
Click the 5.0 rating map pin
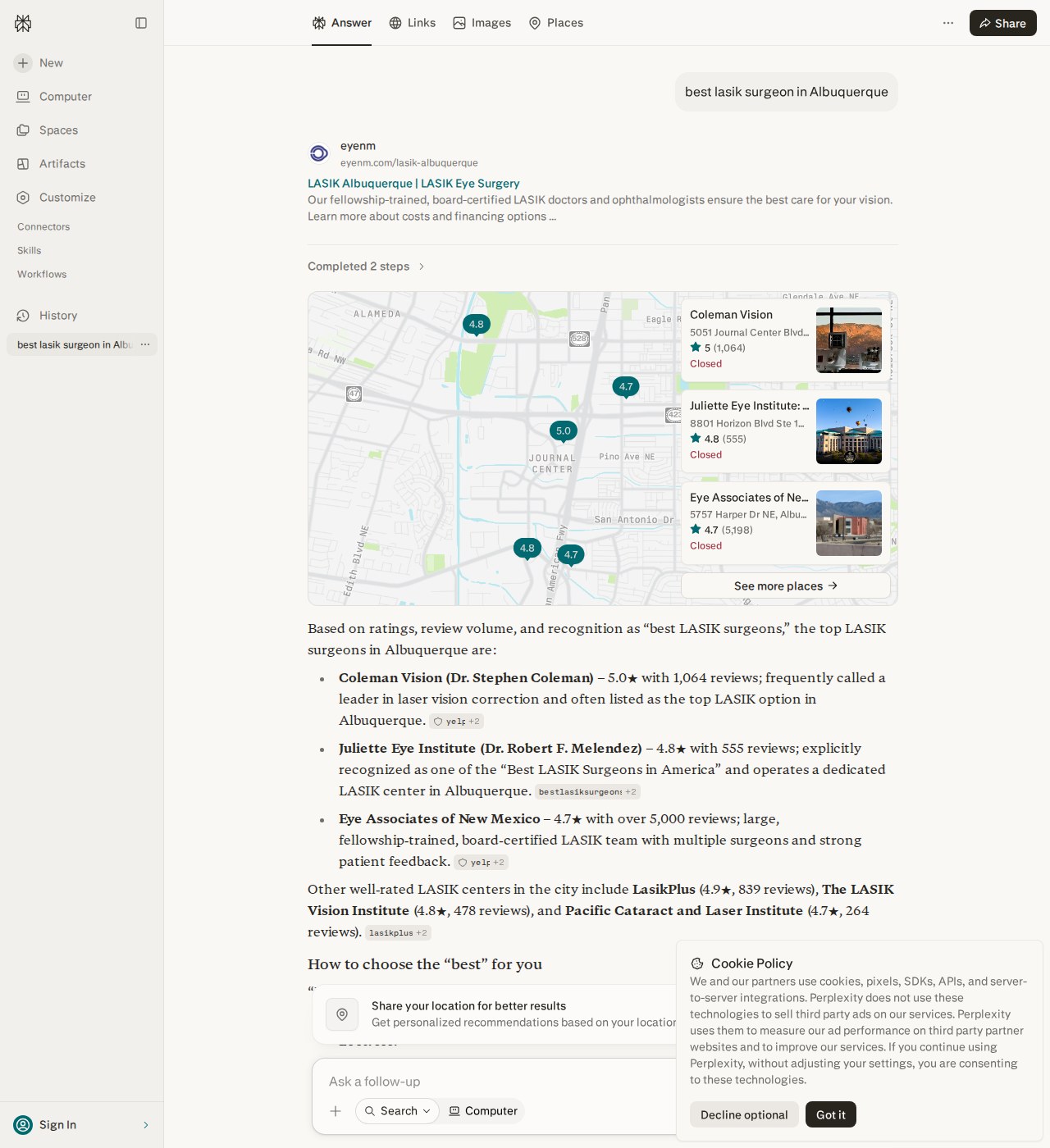pos(564,431)
